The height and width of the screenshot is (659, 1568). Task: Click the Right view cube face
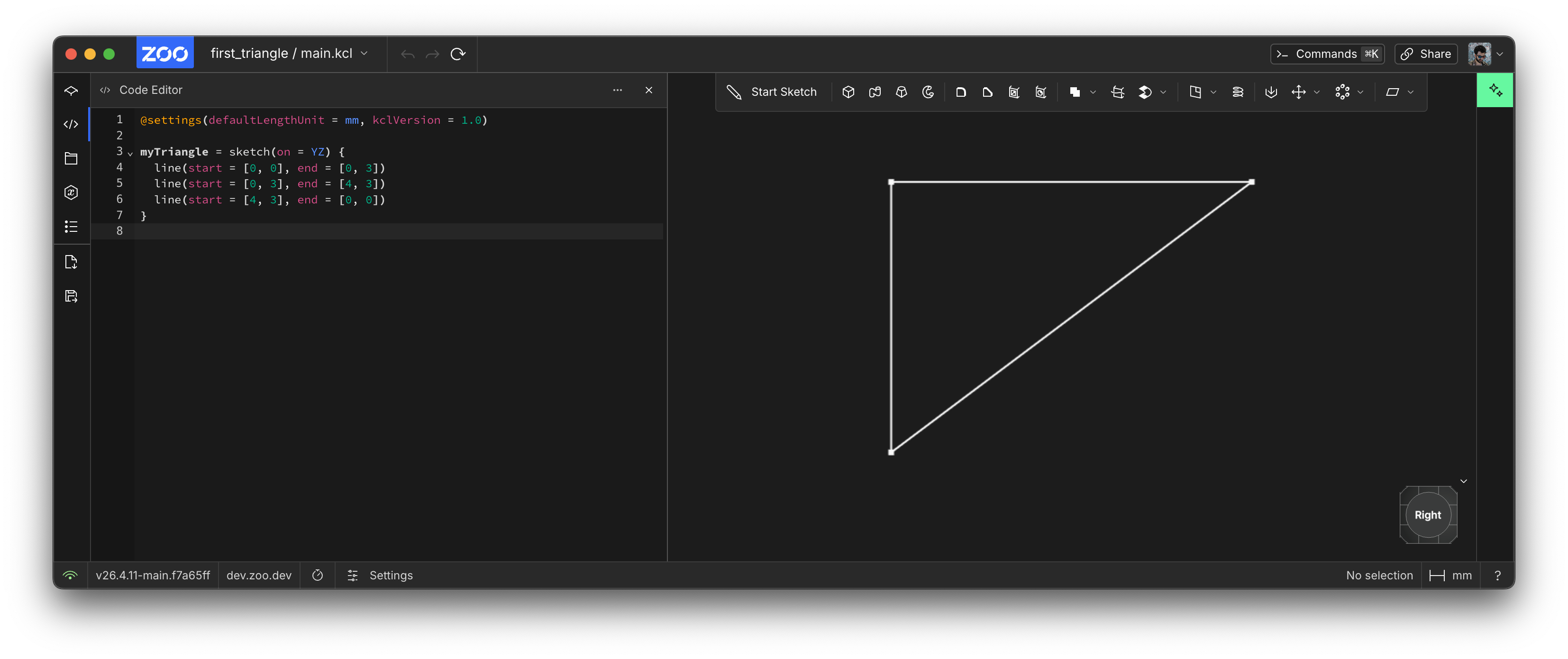point(1427,515)
